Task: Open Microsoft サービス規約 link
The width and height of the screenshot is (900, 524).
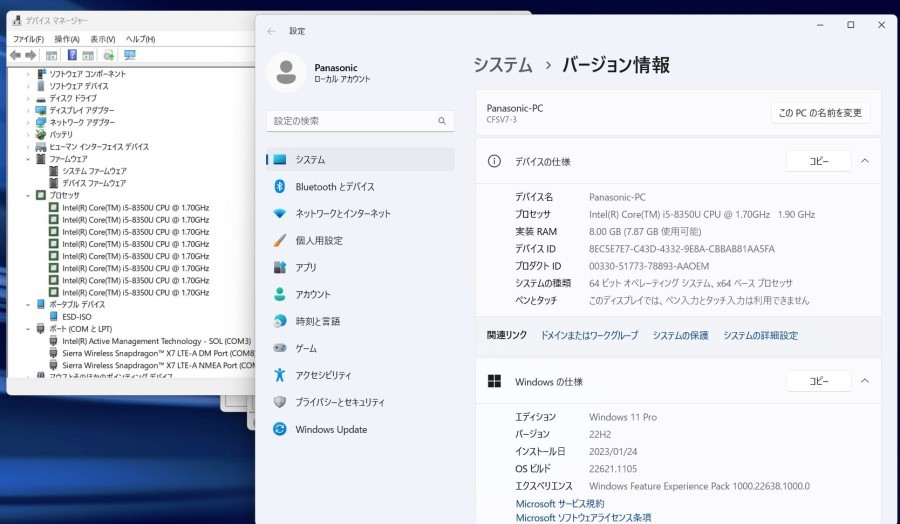Action: (560, 503)
